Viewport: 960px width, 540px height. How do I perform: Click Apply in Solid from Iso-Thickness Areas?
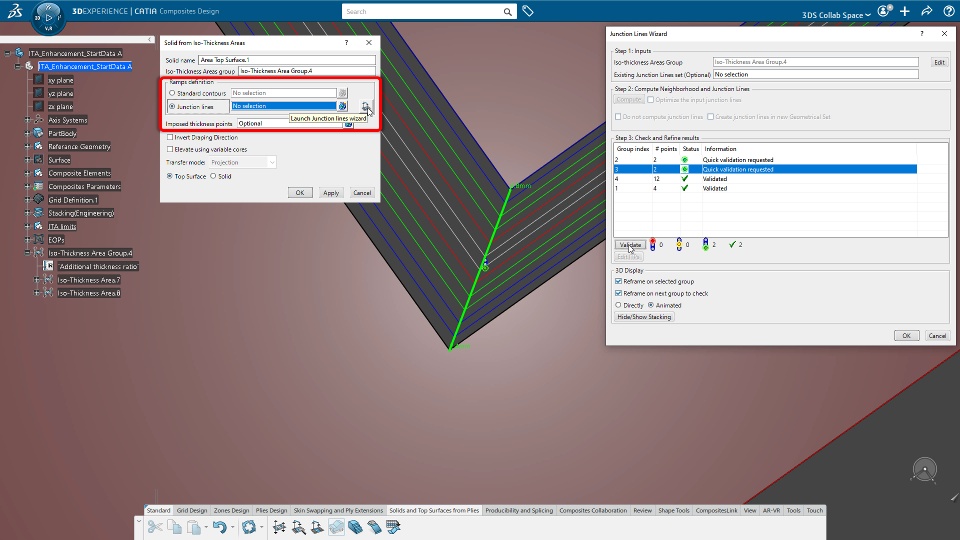click(331, 193)
